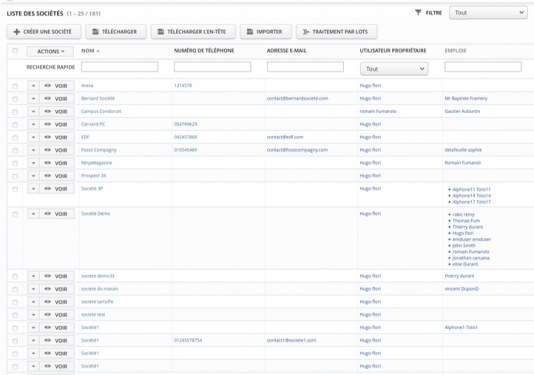Open Utilisateur propriétaire Tout dropdown
534x375 pixels.
click(x=394, y=69)
